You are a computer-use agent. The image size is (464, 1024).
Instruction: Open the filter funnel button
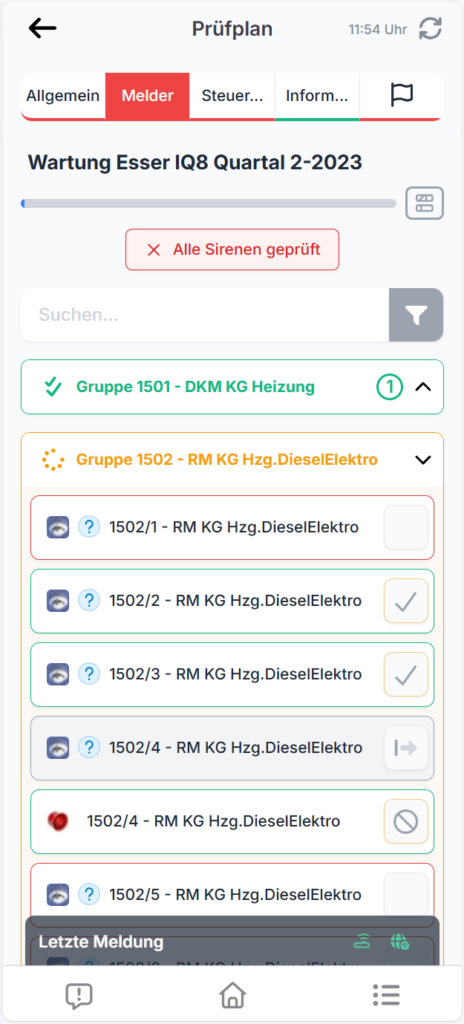pyautogui.click(x=416, y=315)
